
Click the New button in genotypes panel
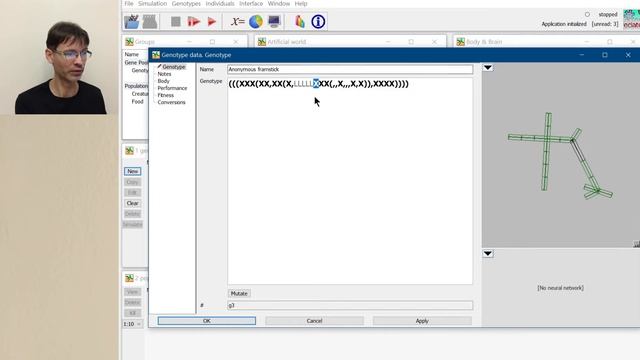point(133,171)
